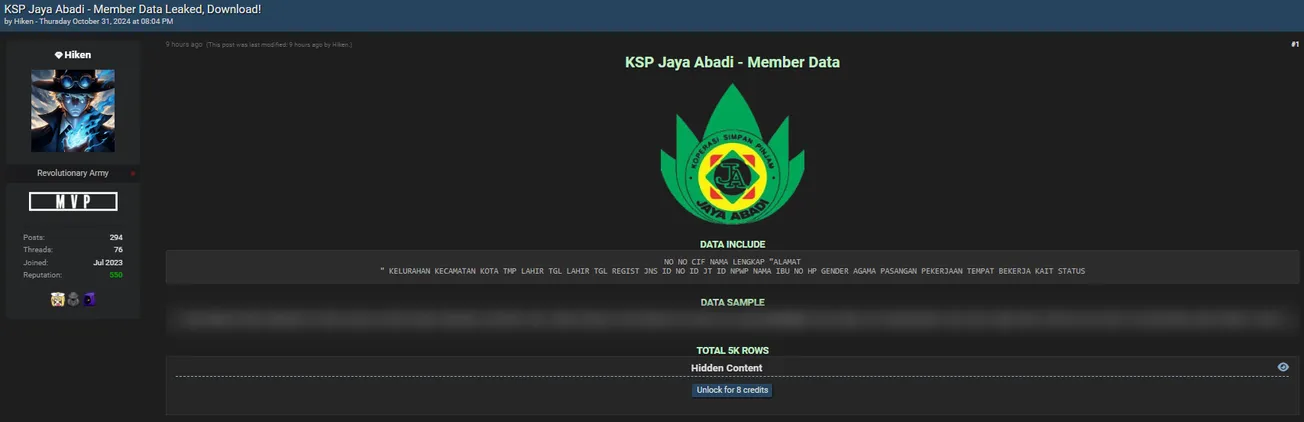Click the MVP rank badge
1304x422 pixels.
pyautogui.click(x=73, y=202)
